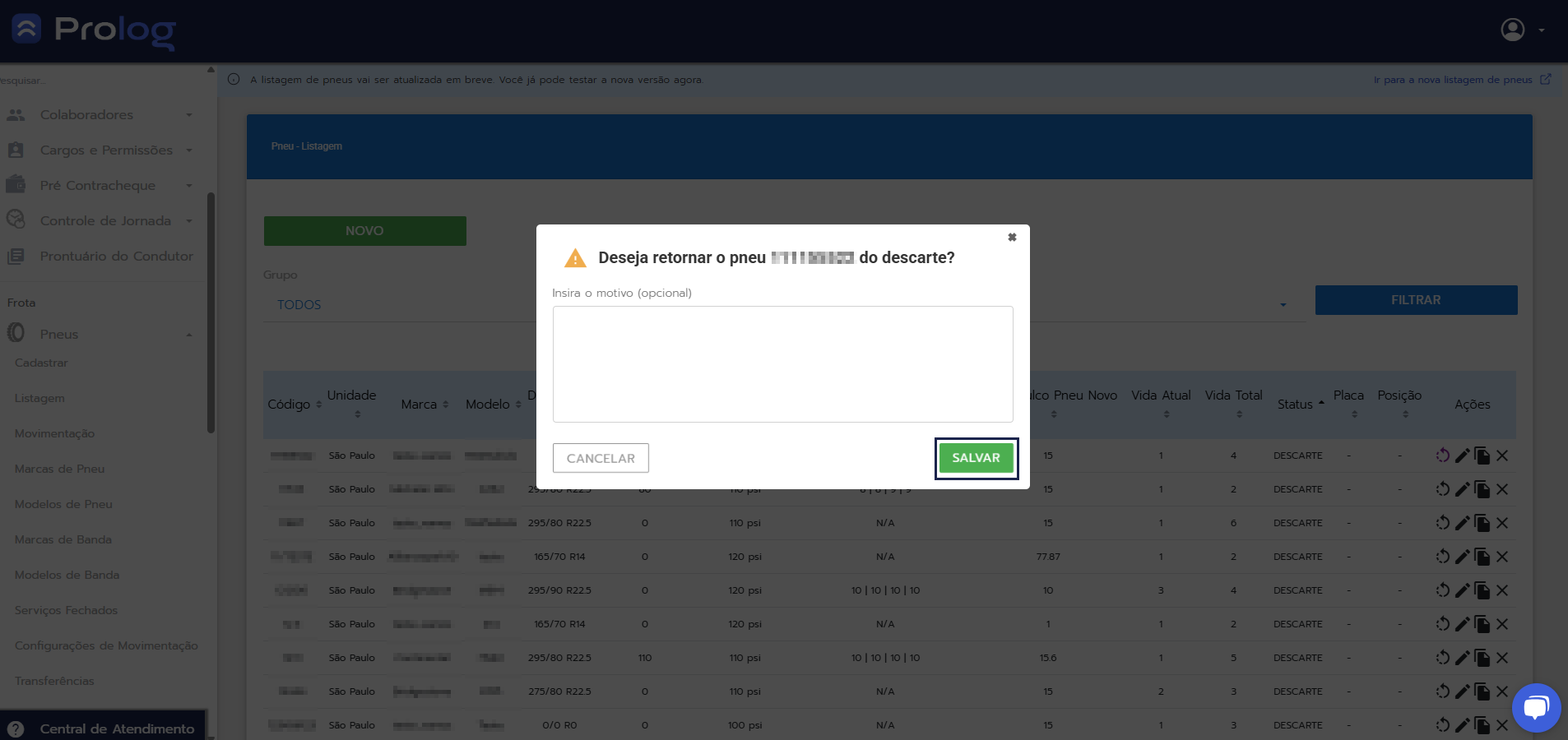1568x740 pixels.
Task: Open the user account avatar menu
Action: pos(1513,30)
